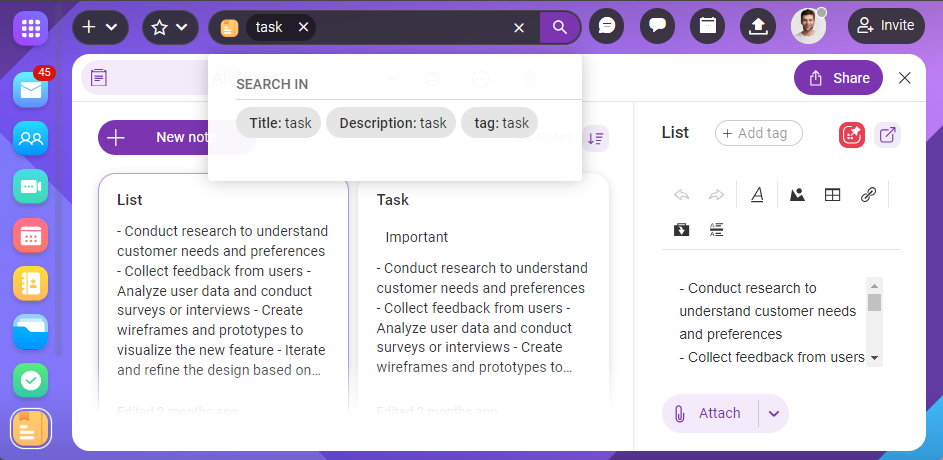The image size is (943, 460).
Task: Insert a table into the note
Action: click(832, 195)
